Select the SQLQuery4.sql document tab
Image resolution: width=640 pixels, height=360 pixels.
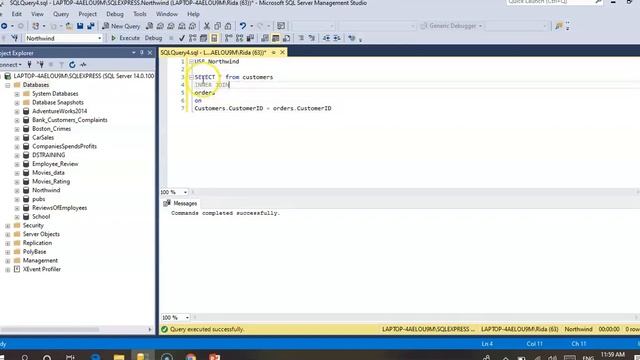point(213,52)
